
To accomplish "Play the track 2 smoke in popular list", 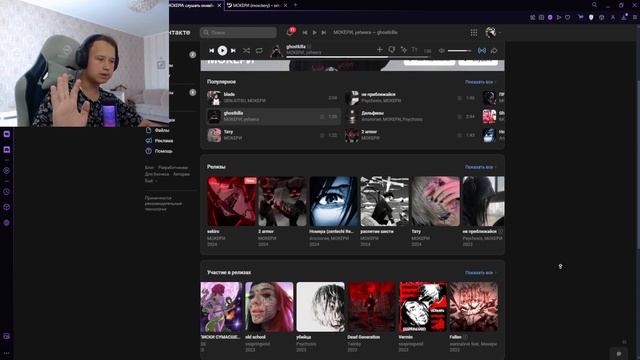I will tap(411, 135).
